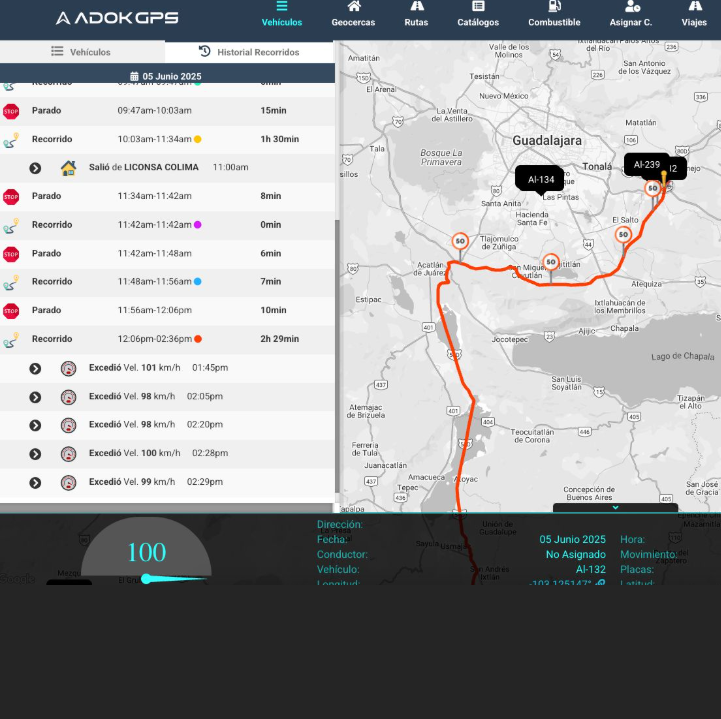Image resolution: width=721 pixels, height=719 pixels.
Task: Click the stop icon for 11:34am Parado
Action: tap(11, 197)
